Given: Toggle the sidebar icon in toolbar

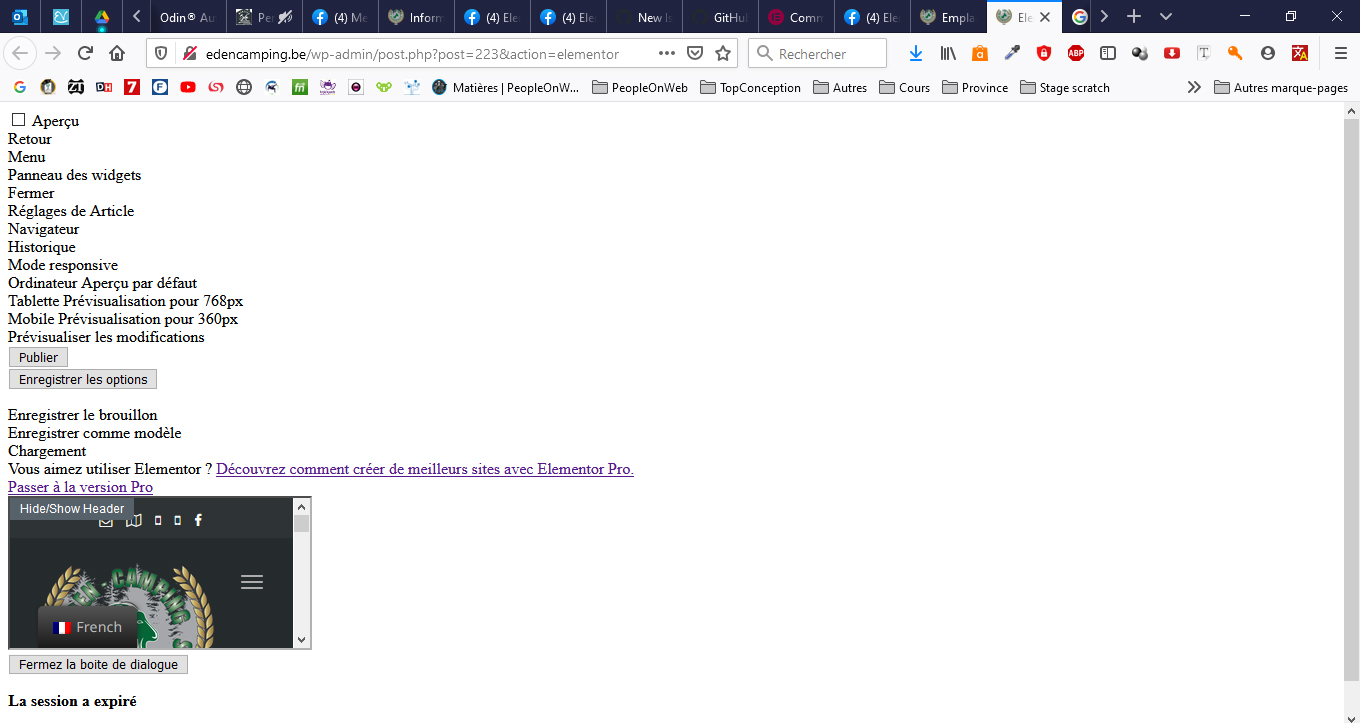Looking at the screenshot, I should tap(1108, 53).
